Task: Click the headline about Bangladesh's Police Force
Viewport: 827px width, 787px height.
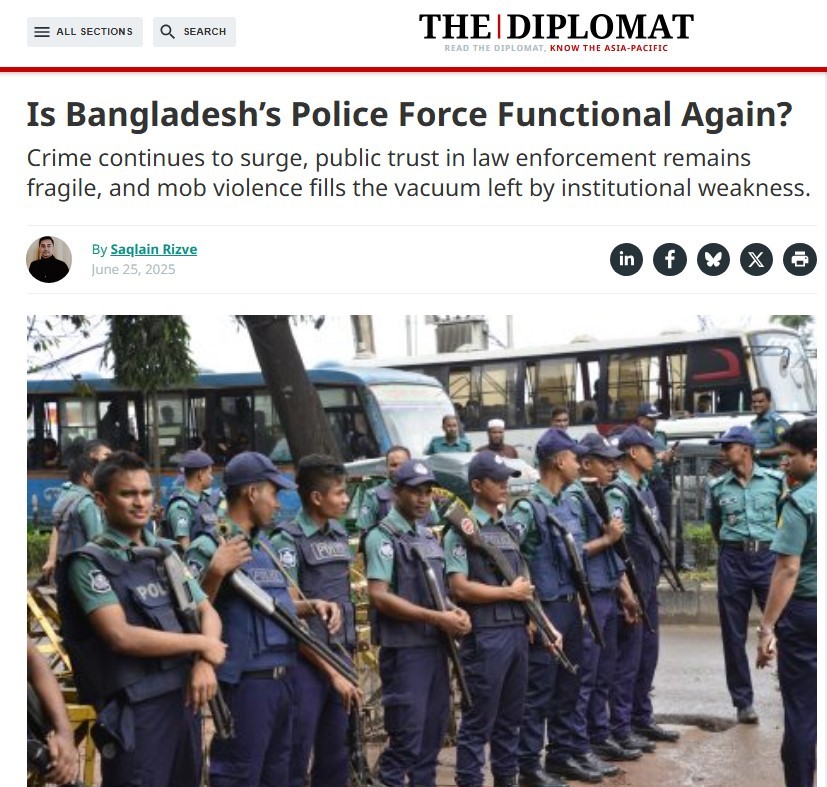Action: 409,114
